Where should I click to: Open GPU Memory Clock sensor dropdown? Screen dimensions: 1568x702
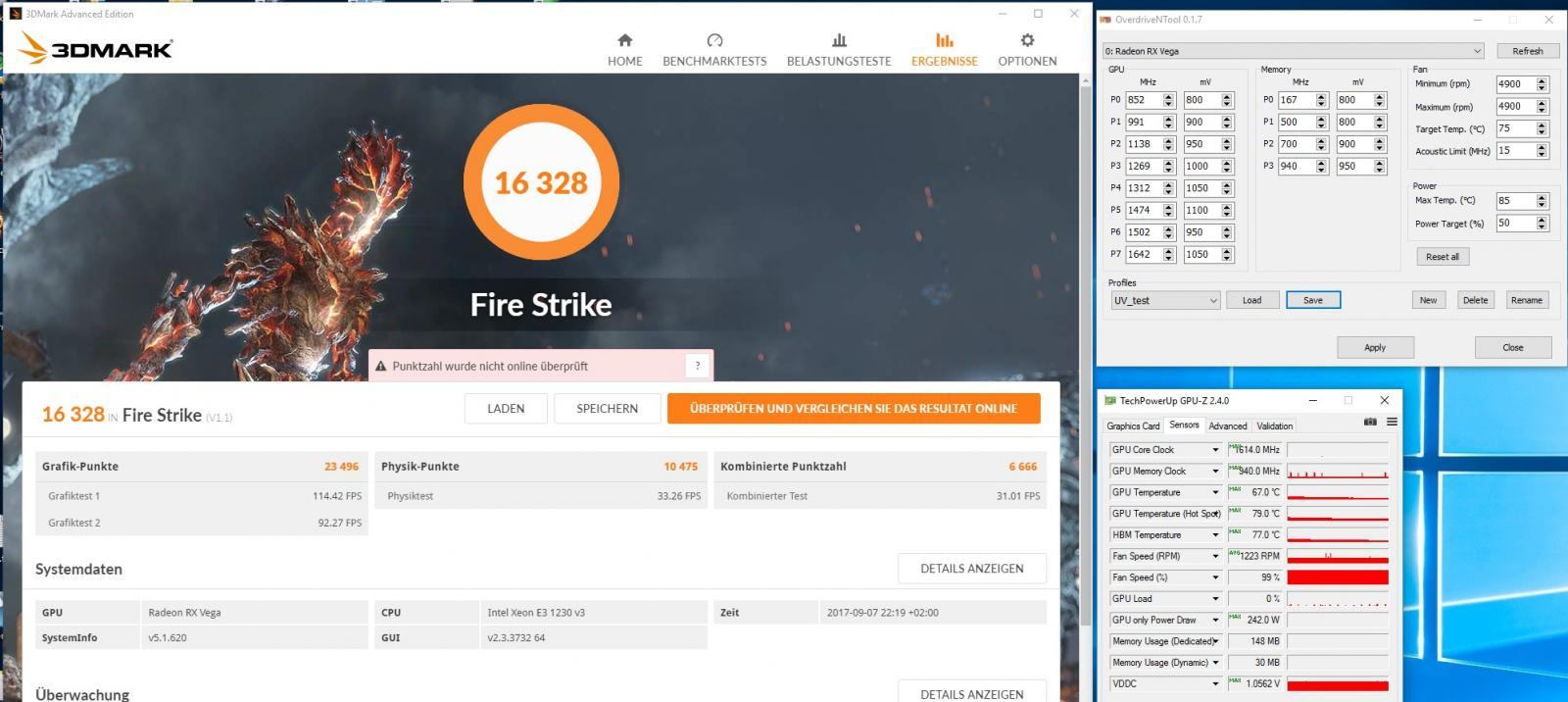1215,471
